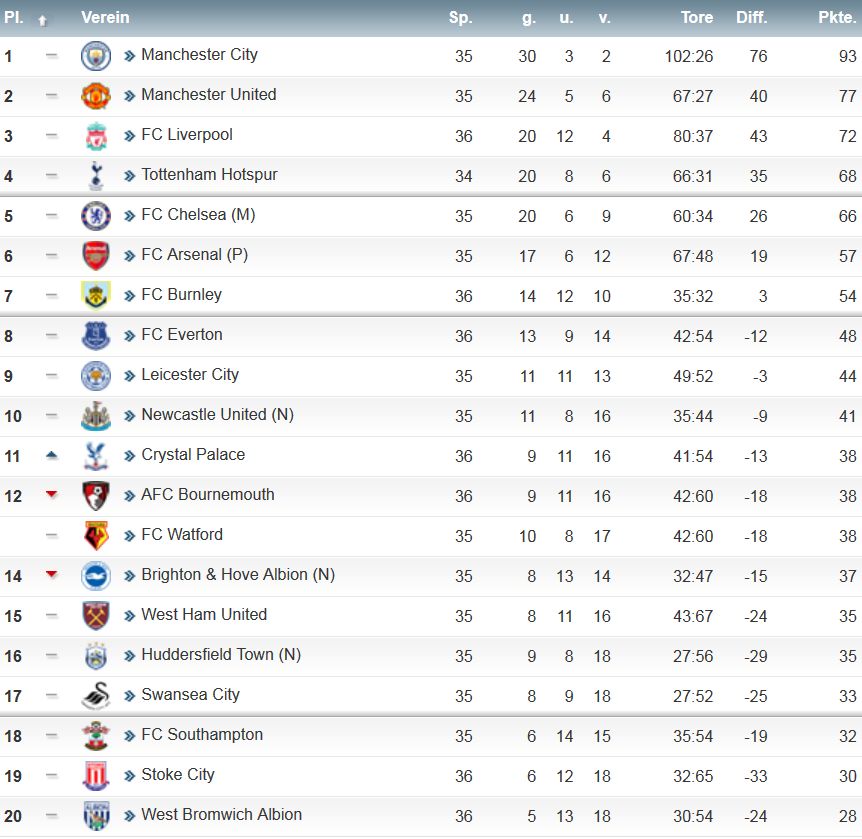Open the Newcastle United (N) link
This screenshot has height=839, width=862.
(217, 415)
